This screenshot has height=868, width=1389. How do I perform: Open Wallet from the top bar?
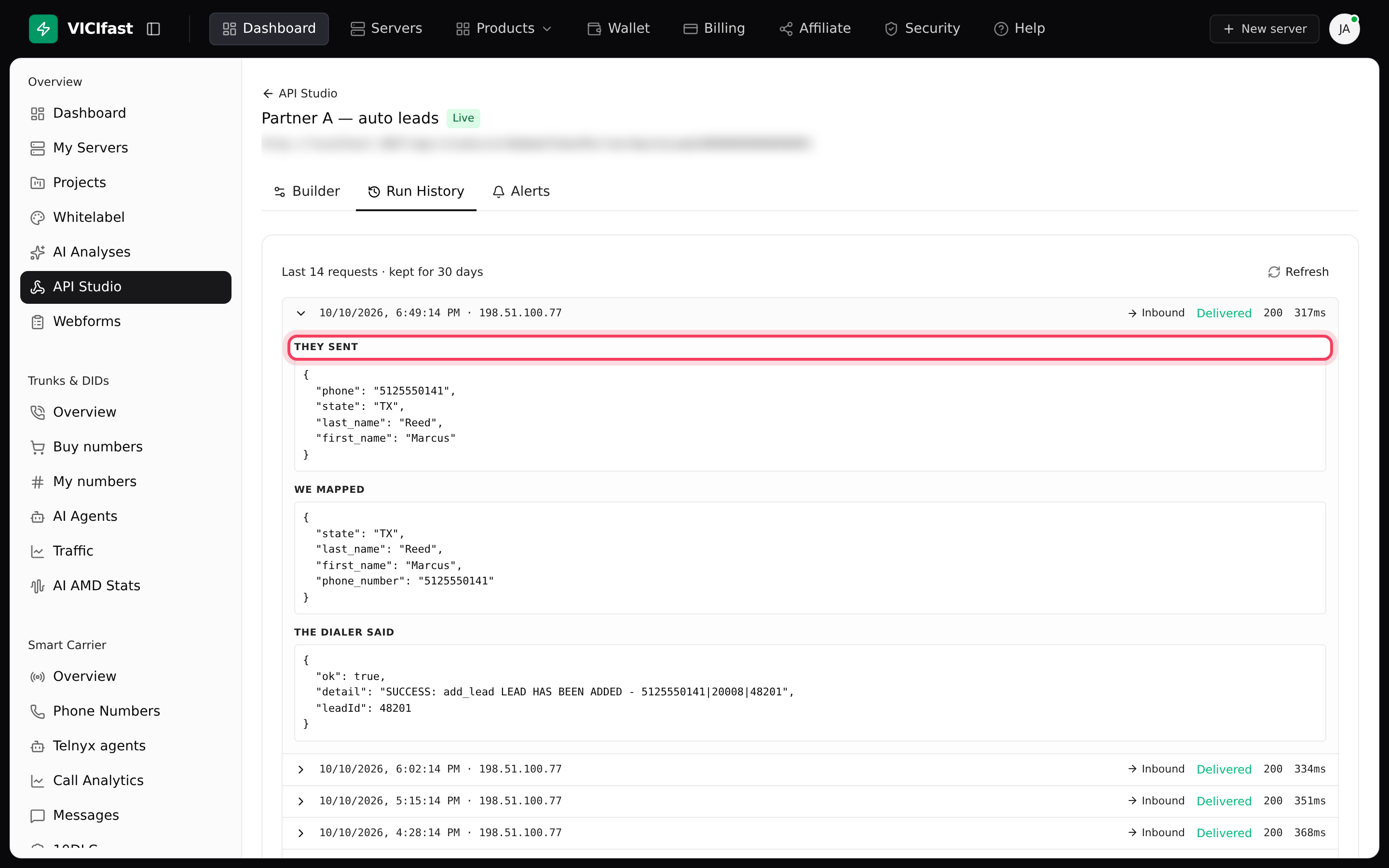[618, 29]
